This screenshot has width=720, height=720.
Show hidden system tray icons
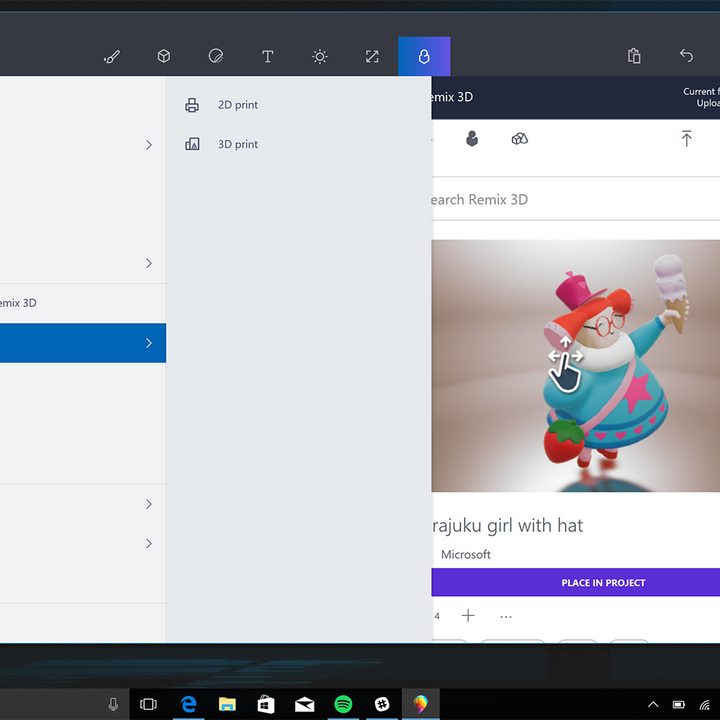coord(653,704)
